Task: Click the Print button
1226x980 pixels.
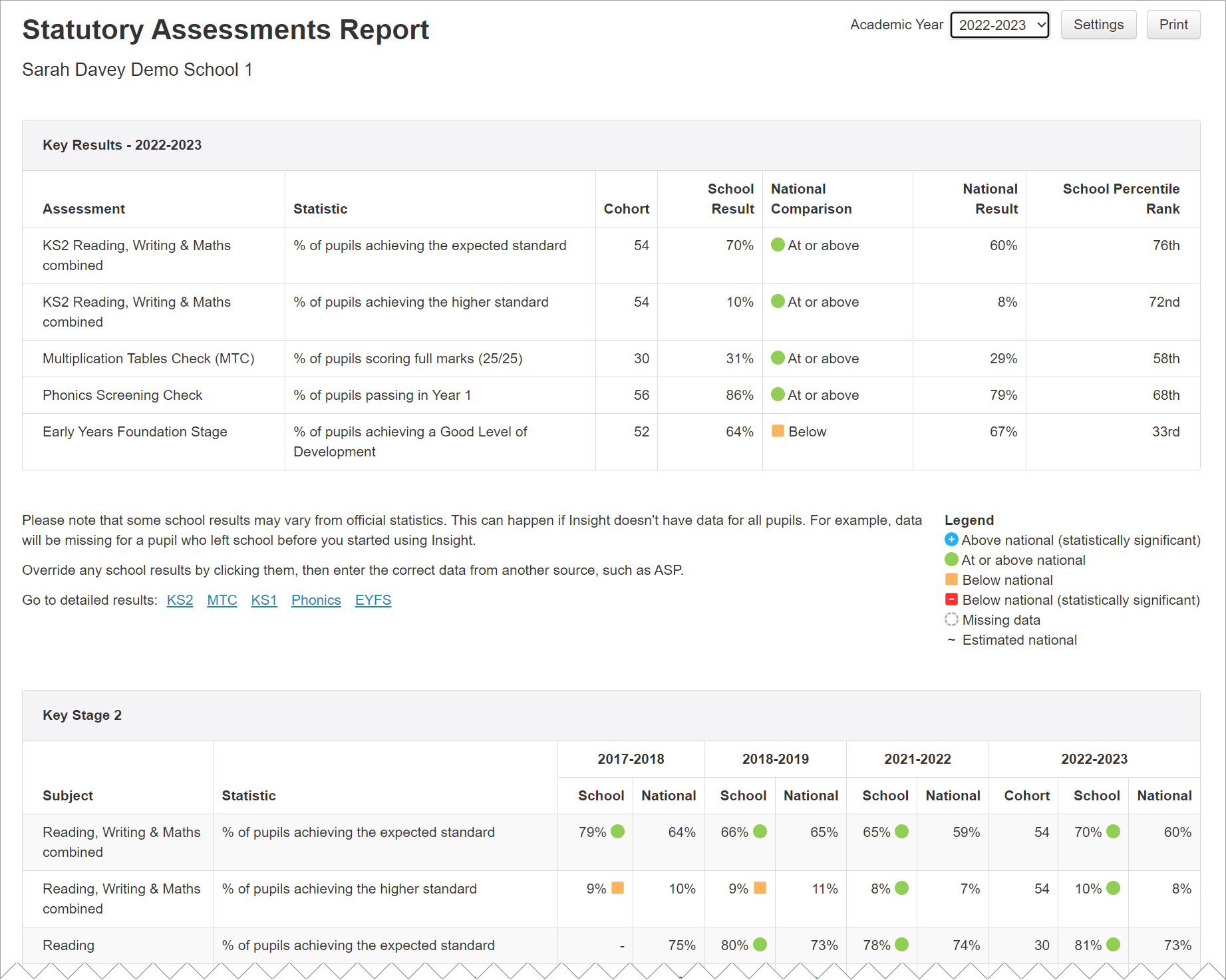Action: tap(1173, 25)
